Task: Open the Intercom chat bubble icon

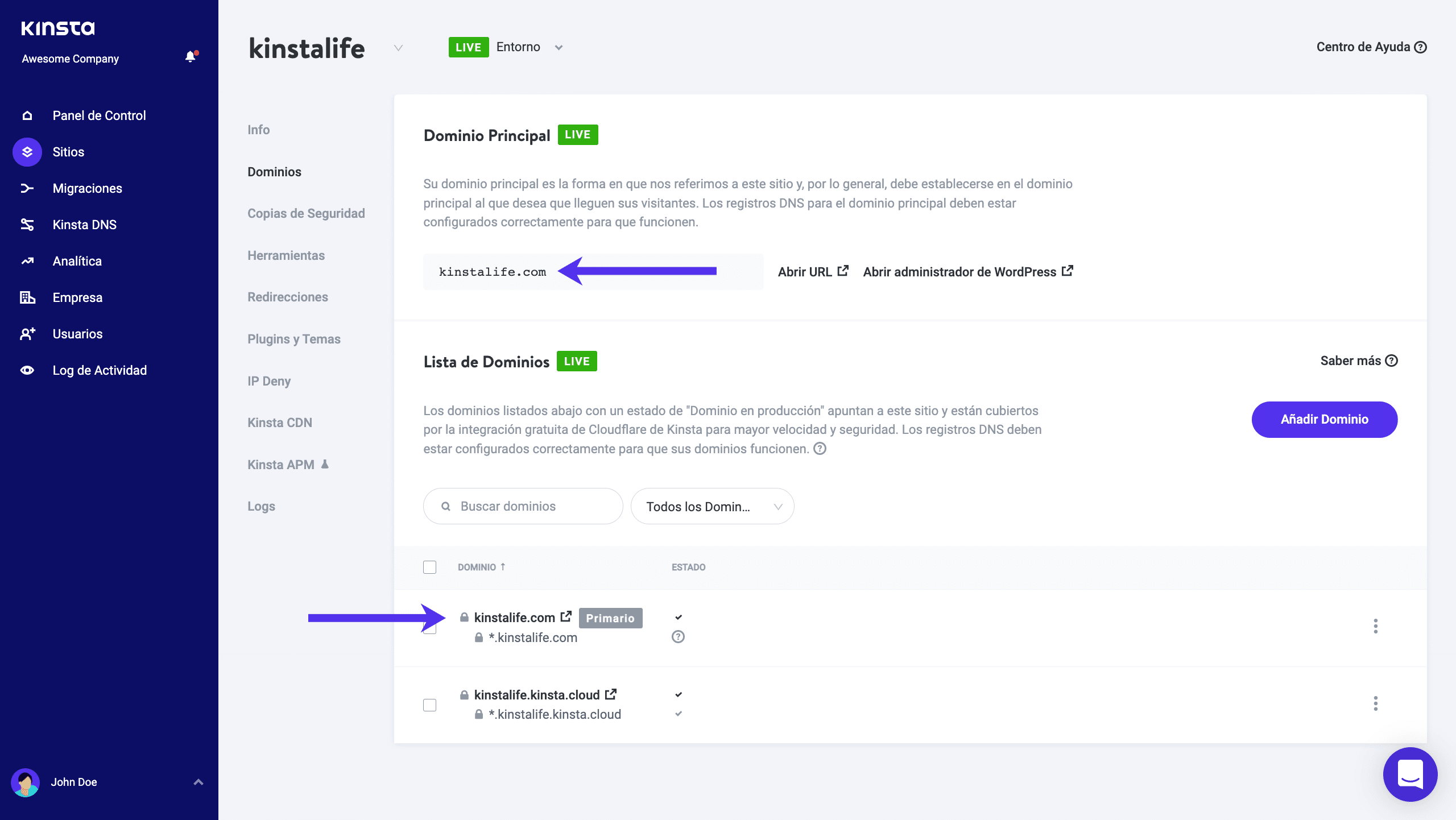Action: click(x=1410, y=774)
